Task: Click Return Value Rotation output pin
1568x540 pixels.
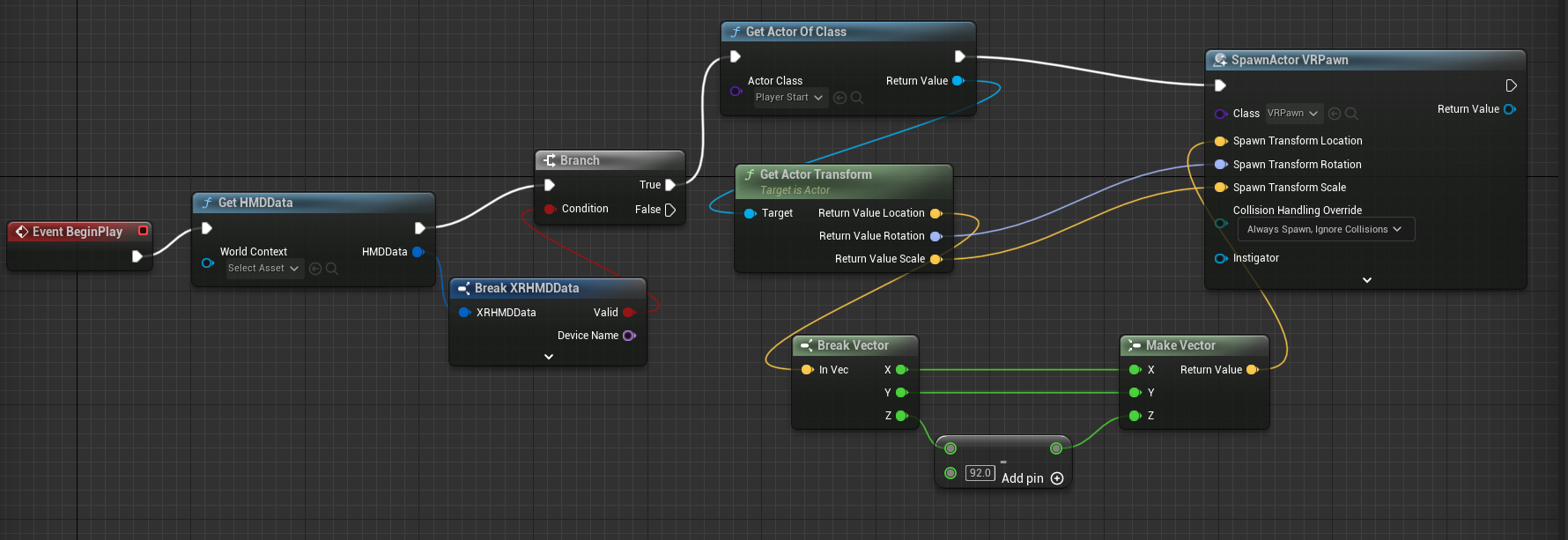Action: tap(936, 236)
